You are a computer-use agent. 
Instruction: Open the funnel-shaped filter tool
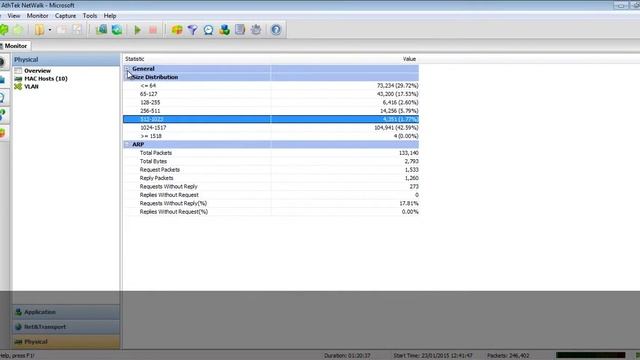coord(193,30)
